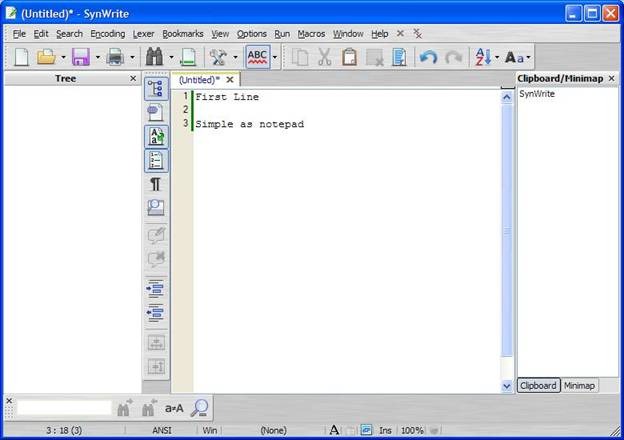Open the Edit menu

click(x=41, y=34)
